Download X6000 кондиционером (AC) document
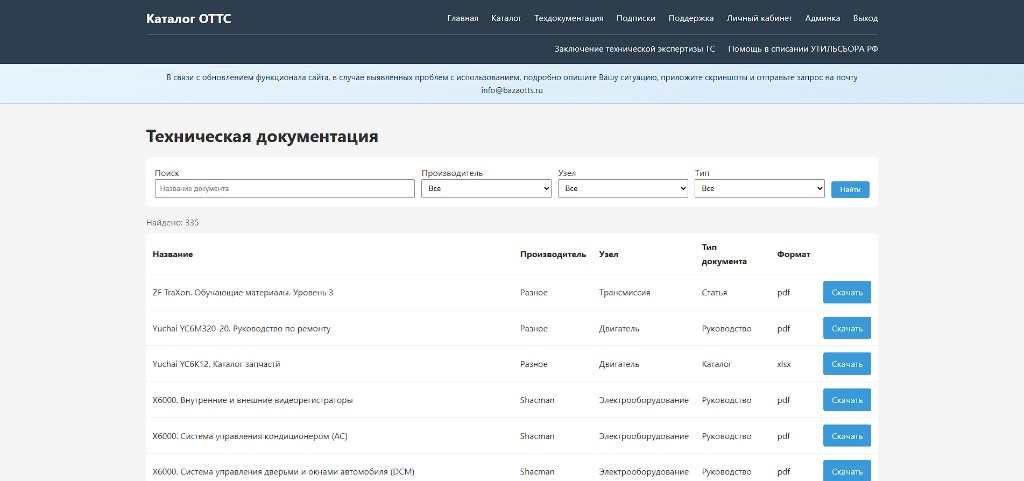This screenshot has height=481, width=1024. coord(847,436)
